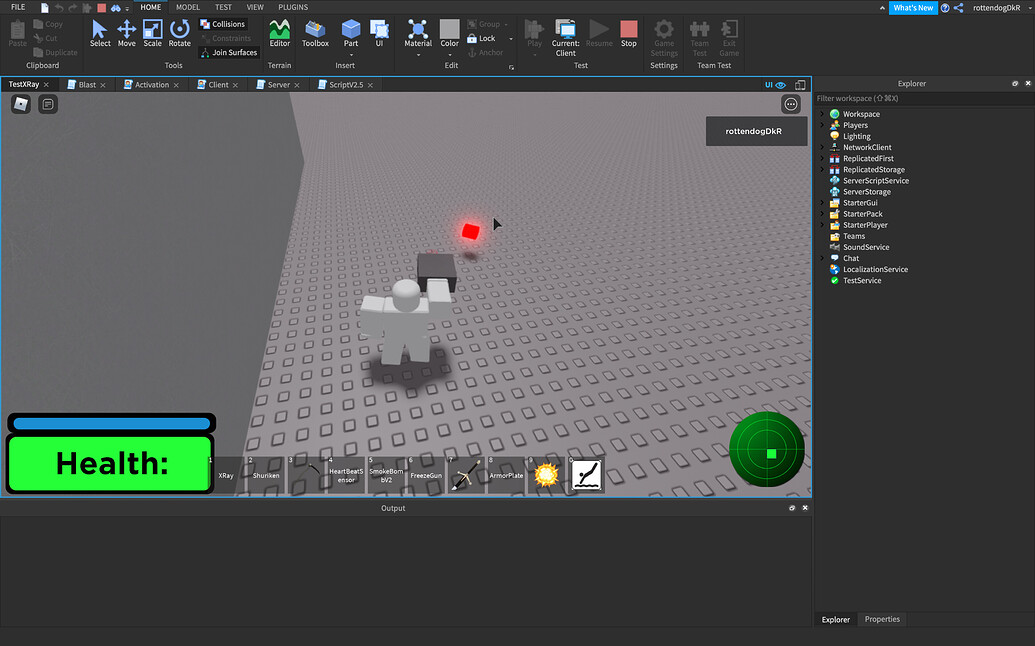Expand StarterGui in the Explorer

(824, 202)
